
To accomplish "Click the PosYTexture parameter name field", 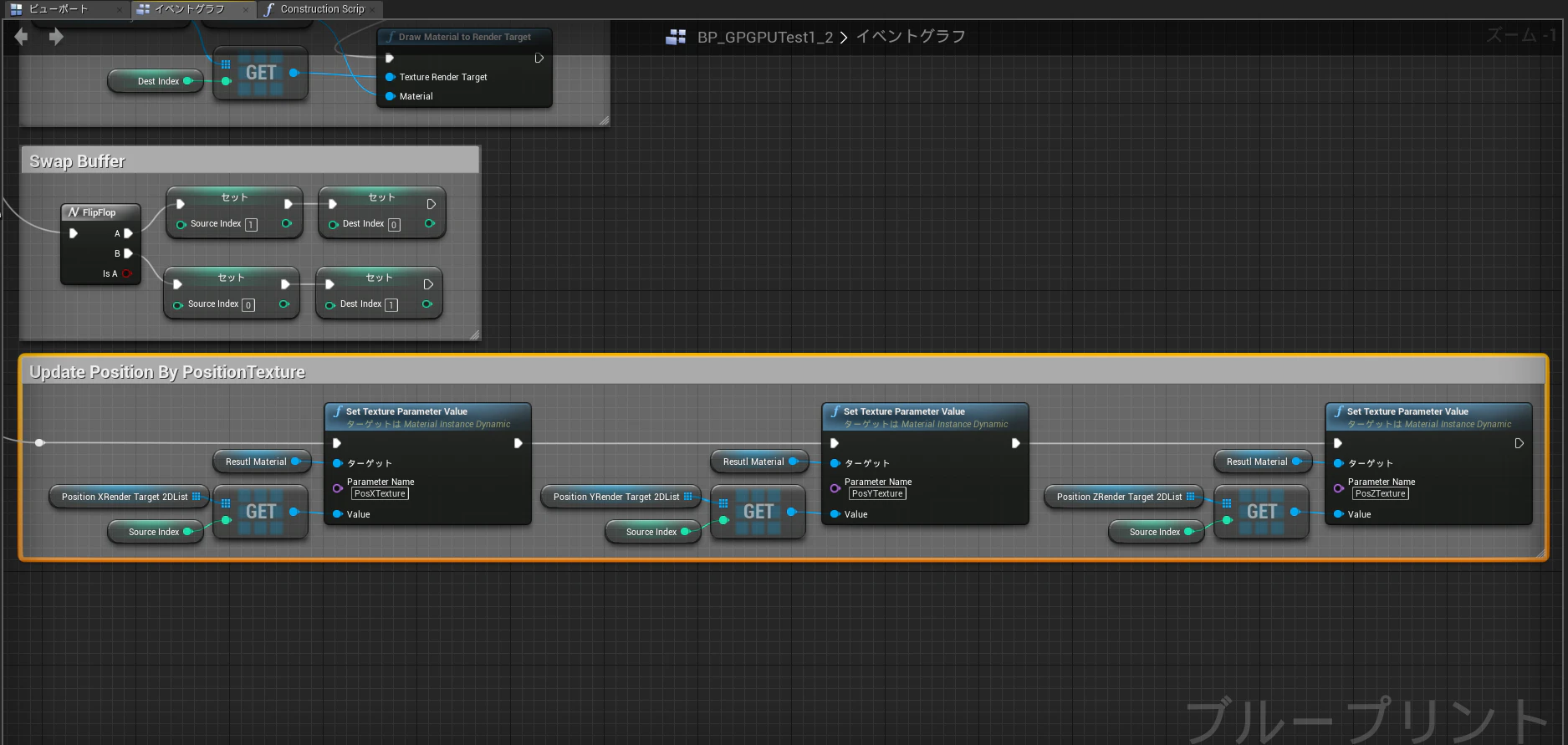I will coord(877,494).
